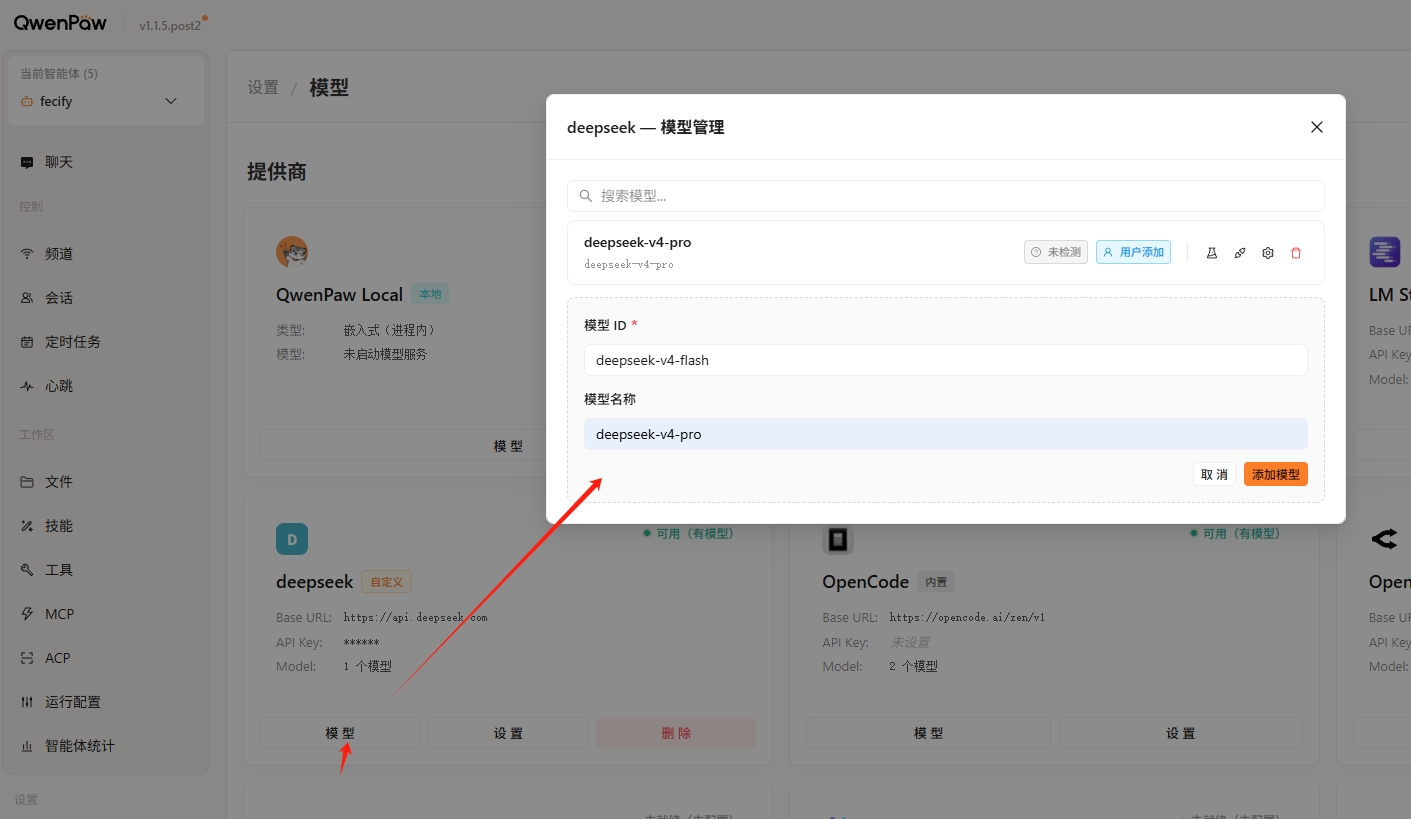Open the gear settings icon for deepseek-v4-pro
Screen dimensions: 1411x819
tap(1268, 253)
